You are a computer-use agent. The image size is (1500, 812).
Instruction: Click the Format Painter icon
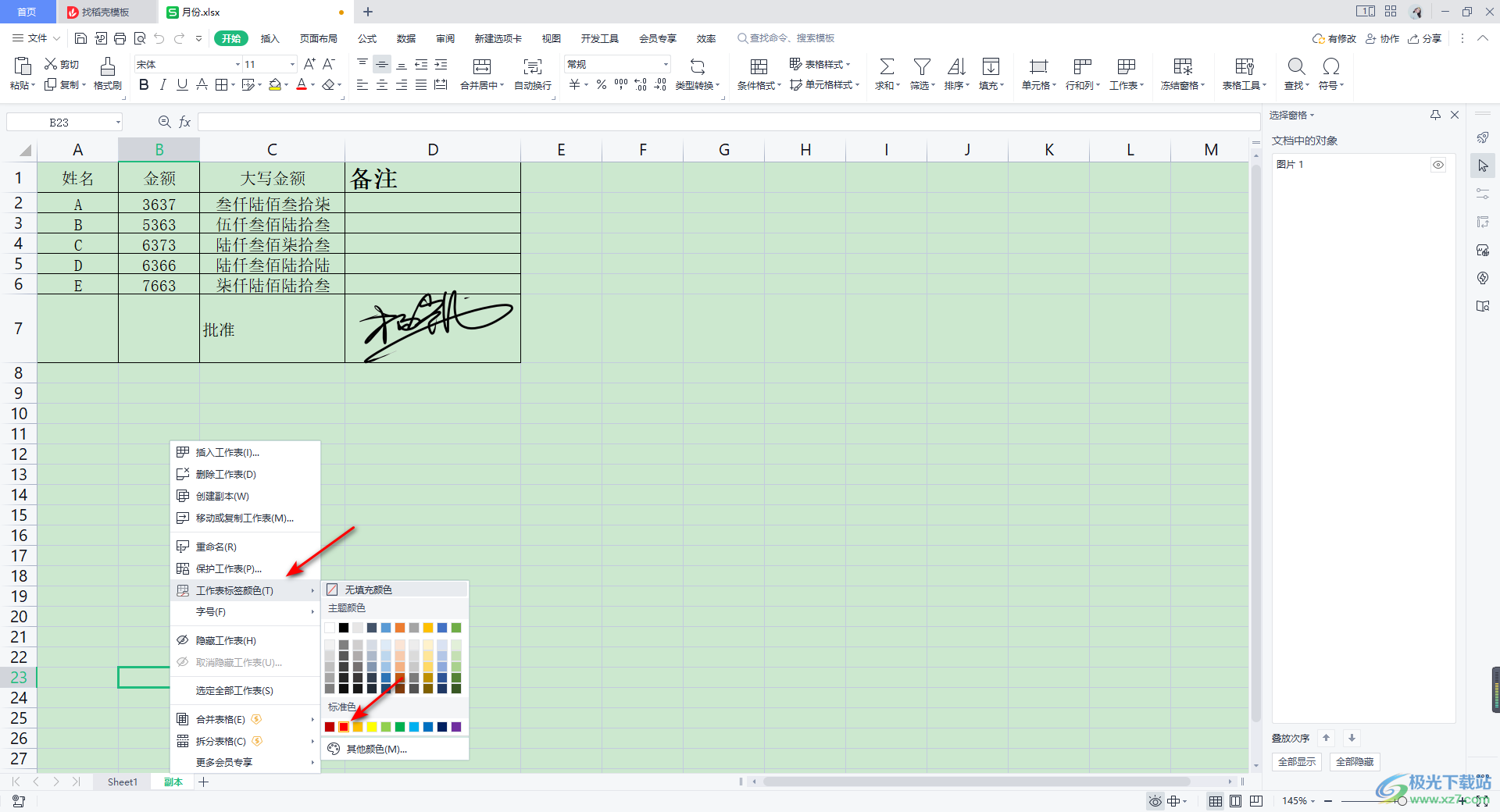pyautogui.click(x=108, y=66)
